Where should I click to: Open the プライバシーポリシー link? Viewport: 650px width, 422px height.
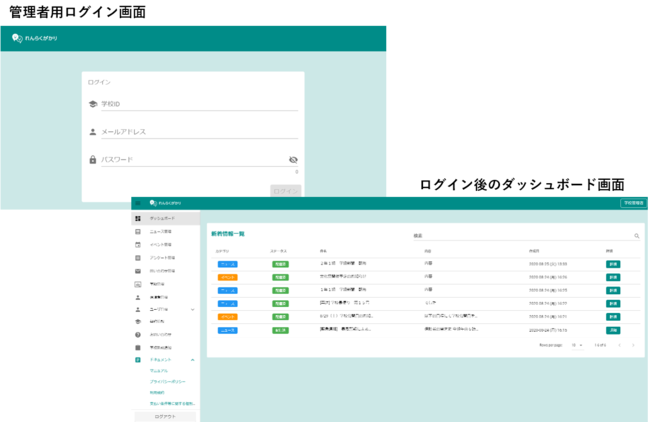(x=166, y=382)
